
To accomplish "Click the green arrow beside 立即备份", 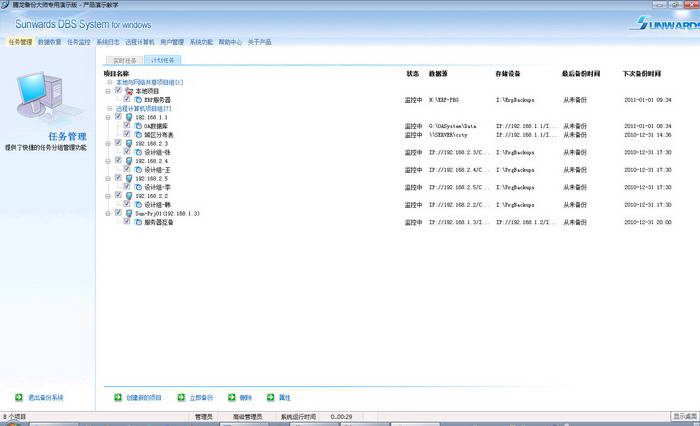I will [181, 397].
